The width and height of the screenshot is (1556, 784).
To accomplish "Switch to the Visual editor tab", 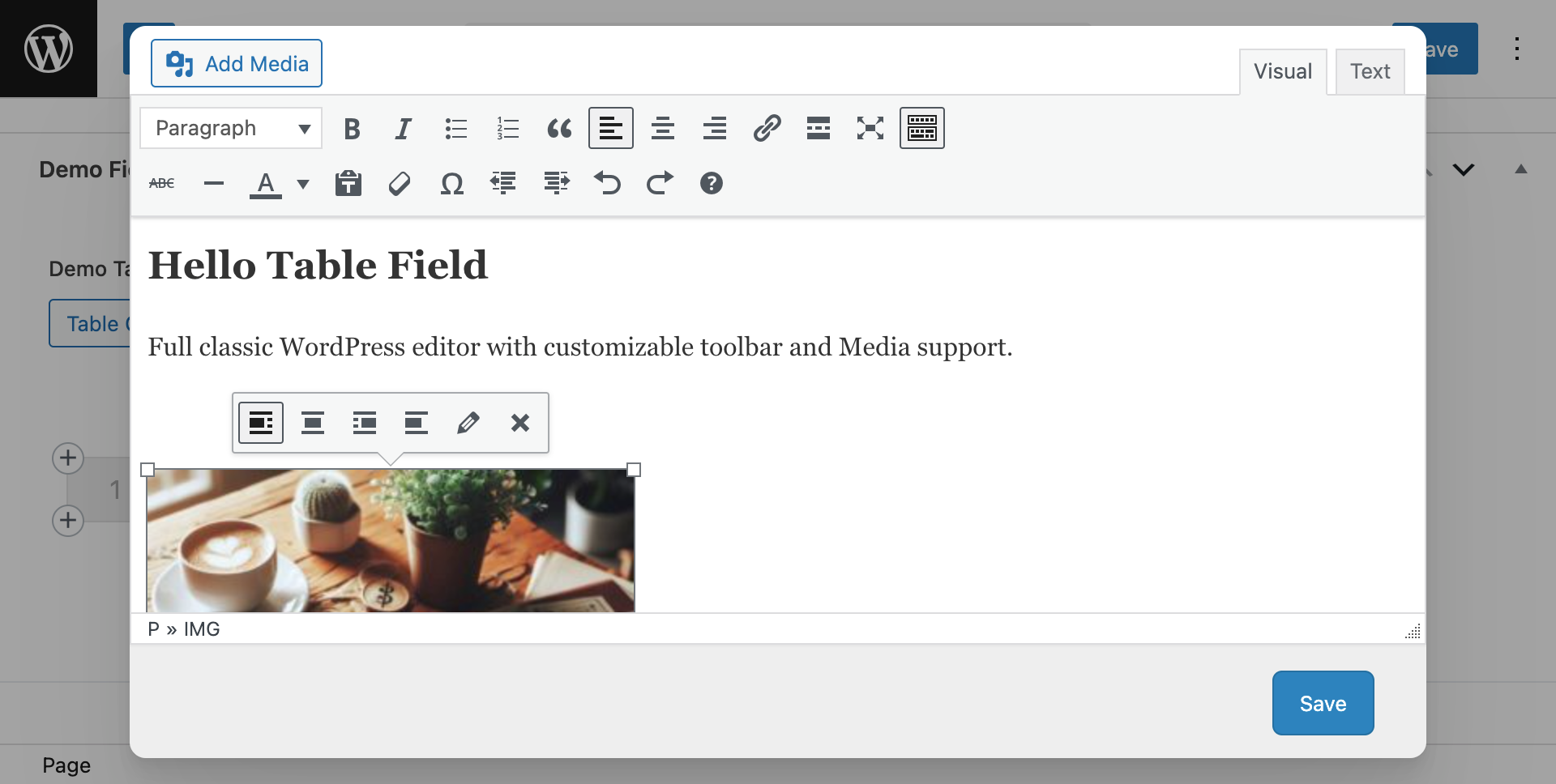I will [x=1282, y=72].
